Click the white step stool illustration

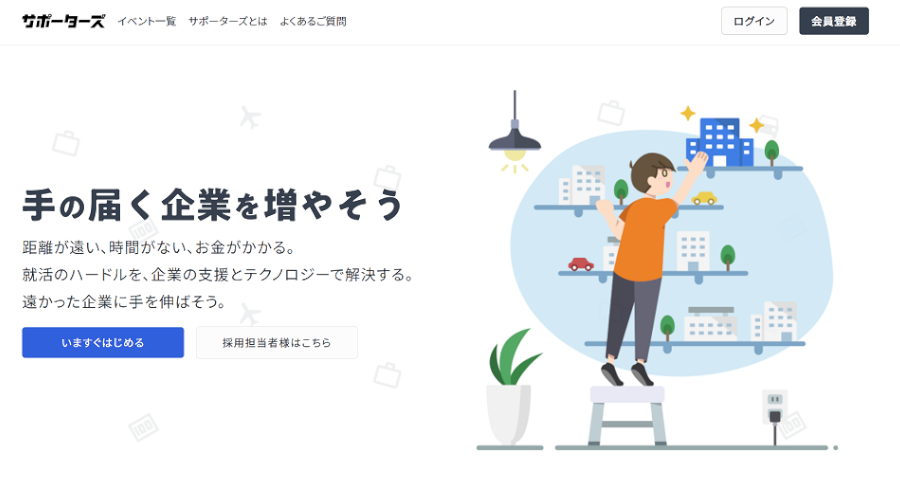tap(627, 416)
